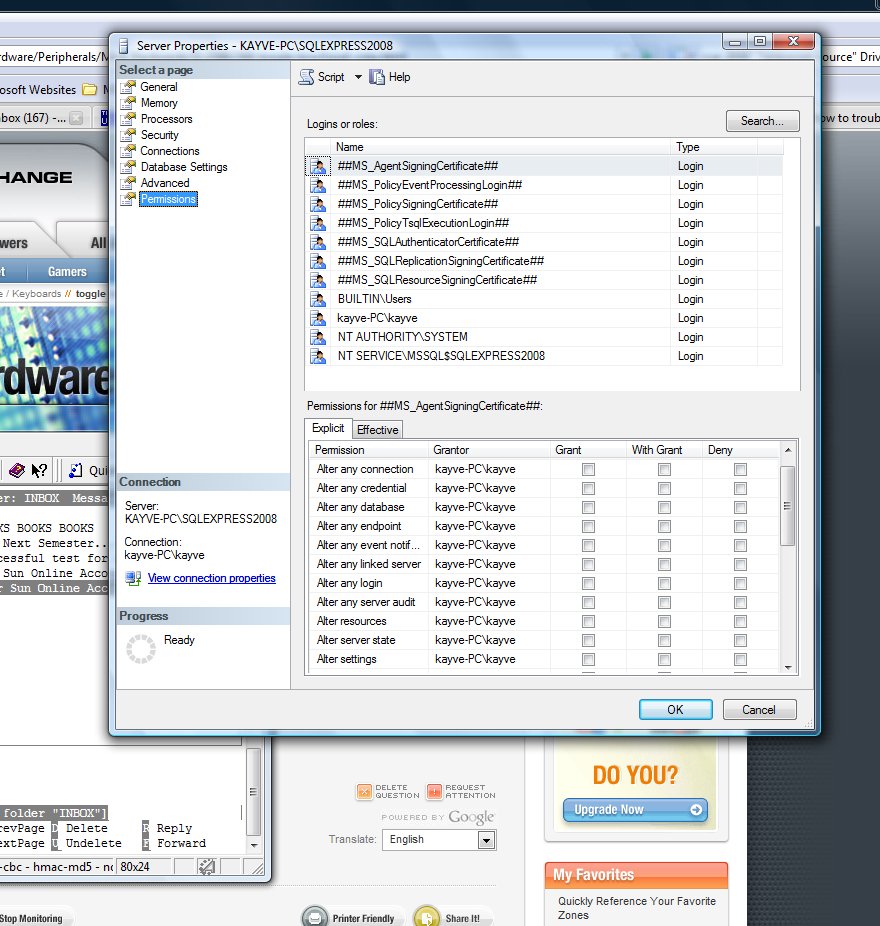Screen dimensions: 880x926
Task: Click Upgrade Now in the browser ad
Action: click(x=635, y=810)
